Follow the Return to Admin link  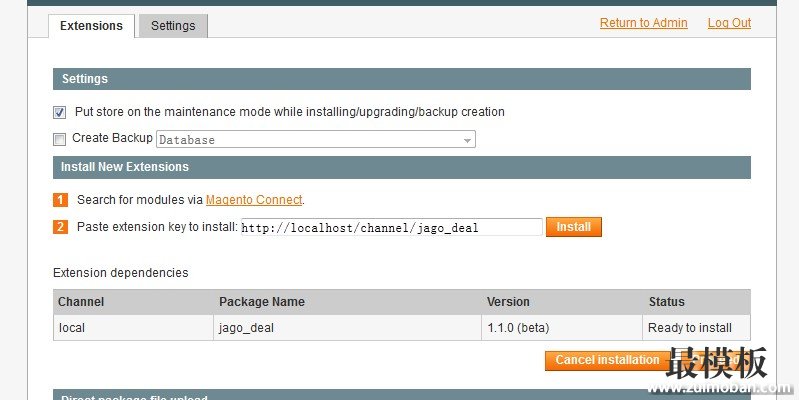[x=643, y=23]
